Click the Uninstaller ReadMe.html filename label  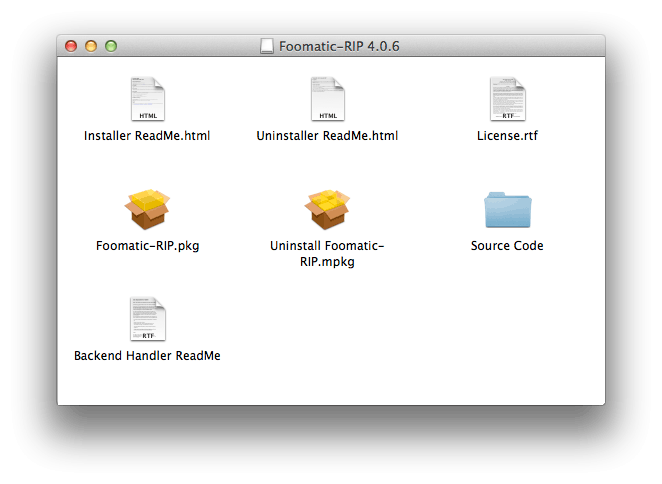click(327, 136)
